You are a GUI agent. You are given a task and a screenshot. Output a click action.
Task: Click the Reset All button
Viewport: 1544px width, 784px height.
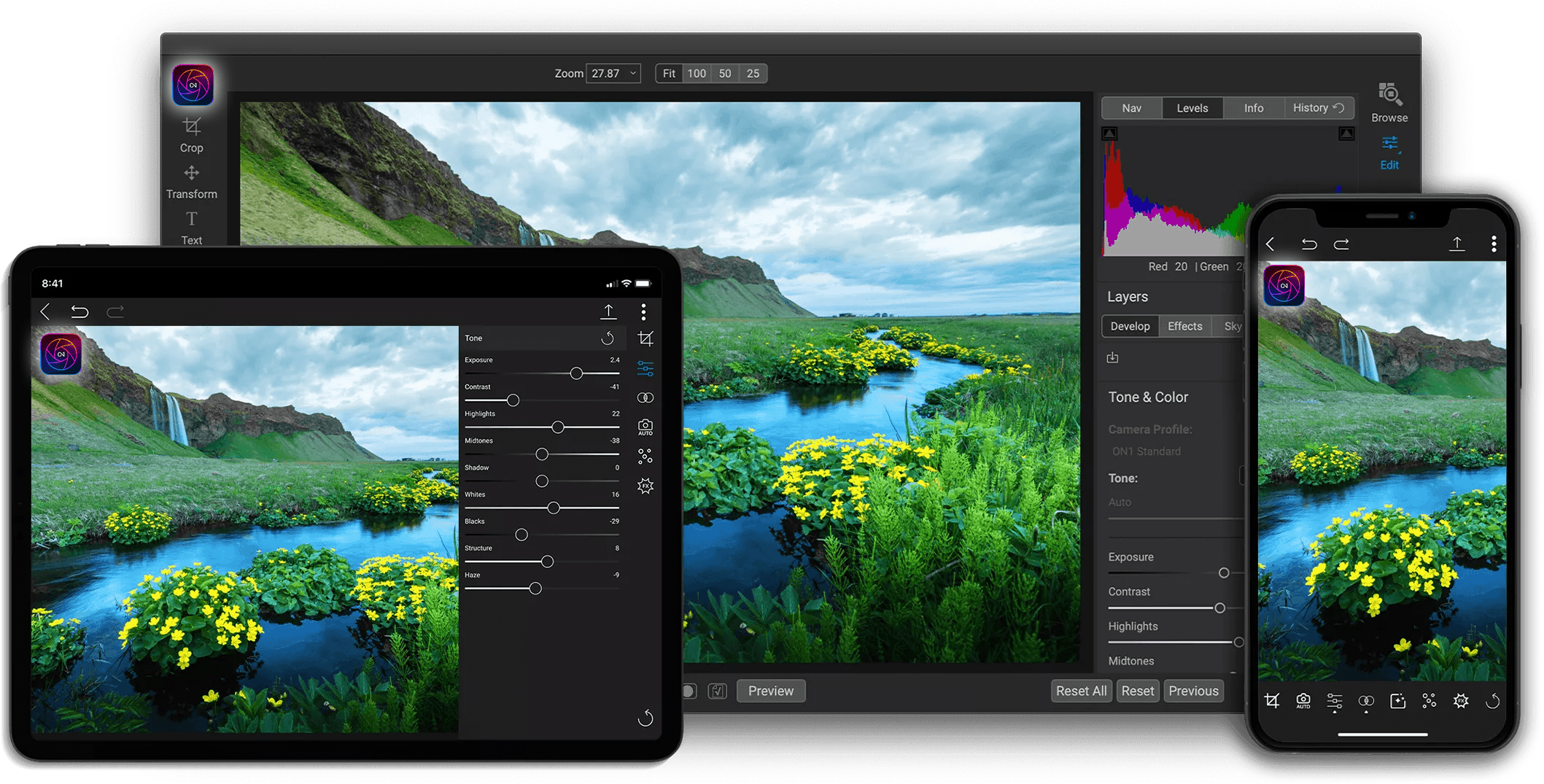[x=1081, y=691]
